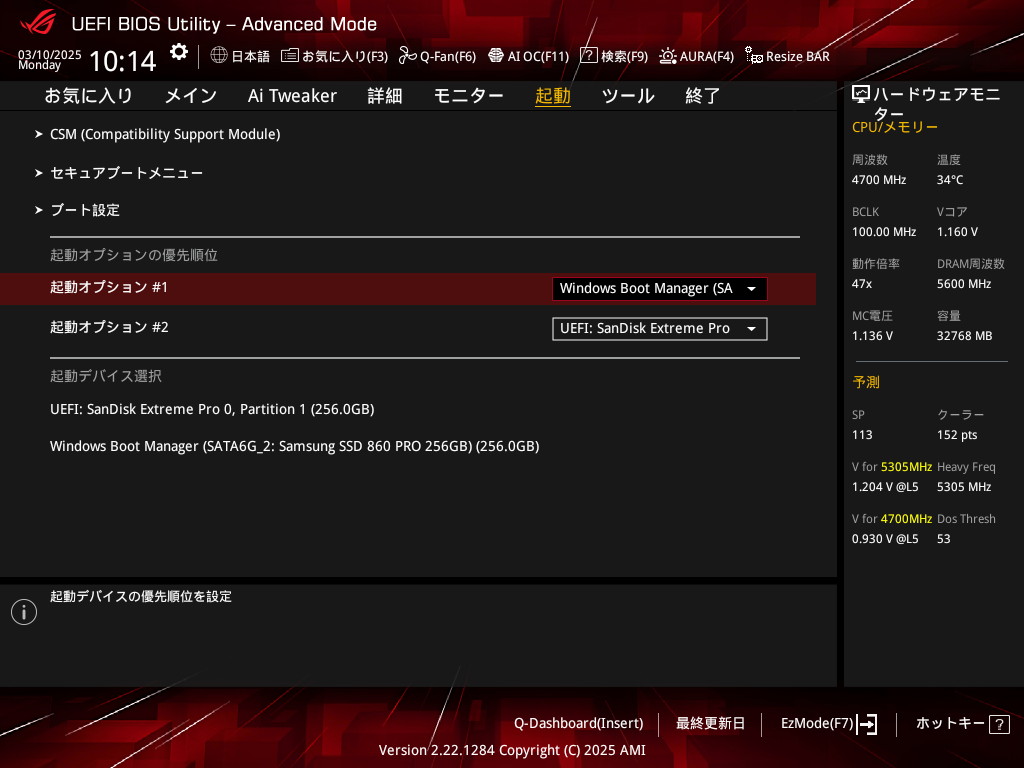Click the SP value 113
The width and height of the screenshot is (1024, 768).
(862, 435)
